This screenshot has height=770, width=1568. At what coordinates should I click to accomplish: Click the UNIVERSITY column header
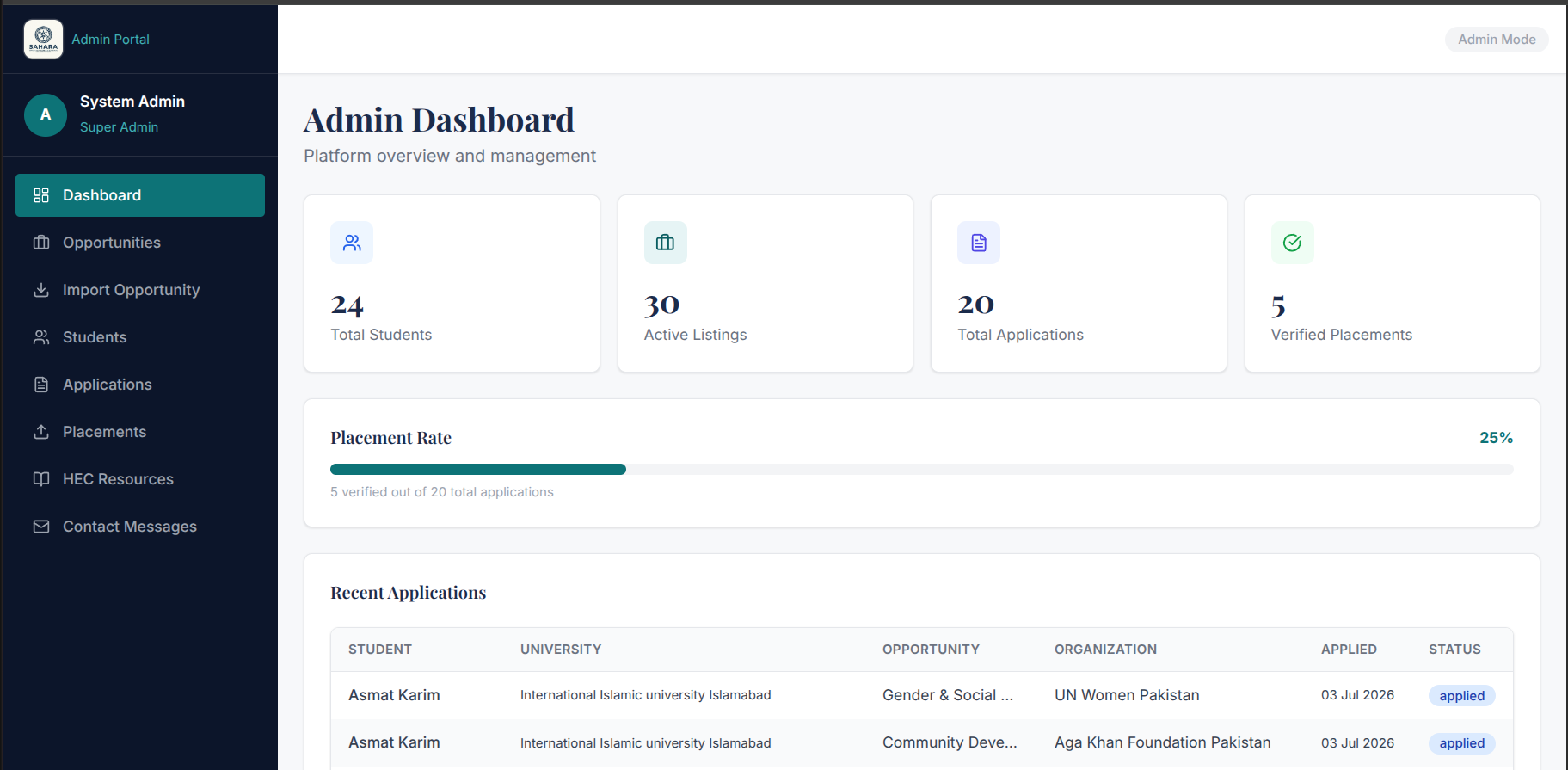pos(561,650)
